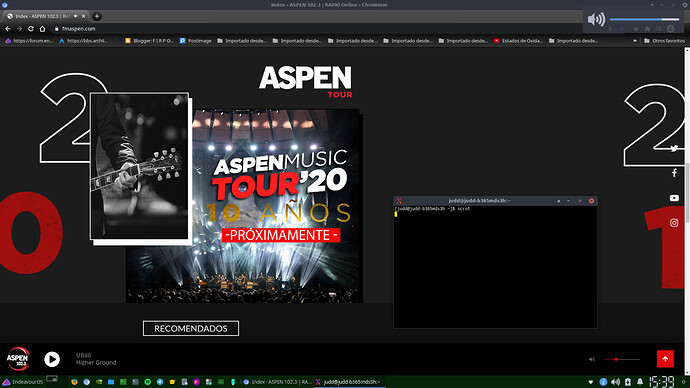The image size is (690, 388).
Task: Open the battery tray icon
Action: coord(628,382)
